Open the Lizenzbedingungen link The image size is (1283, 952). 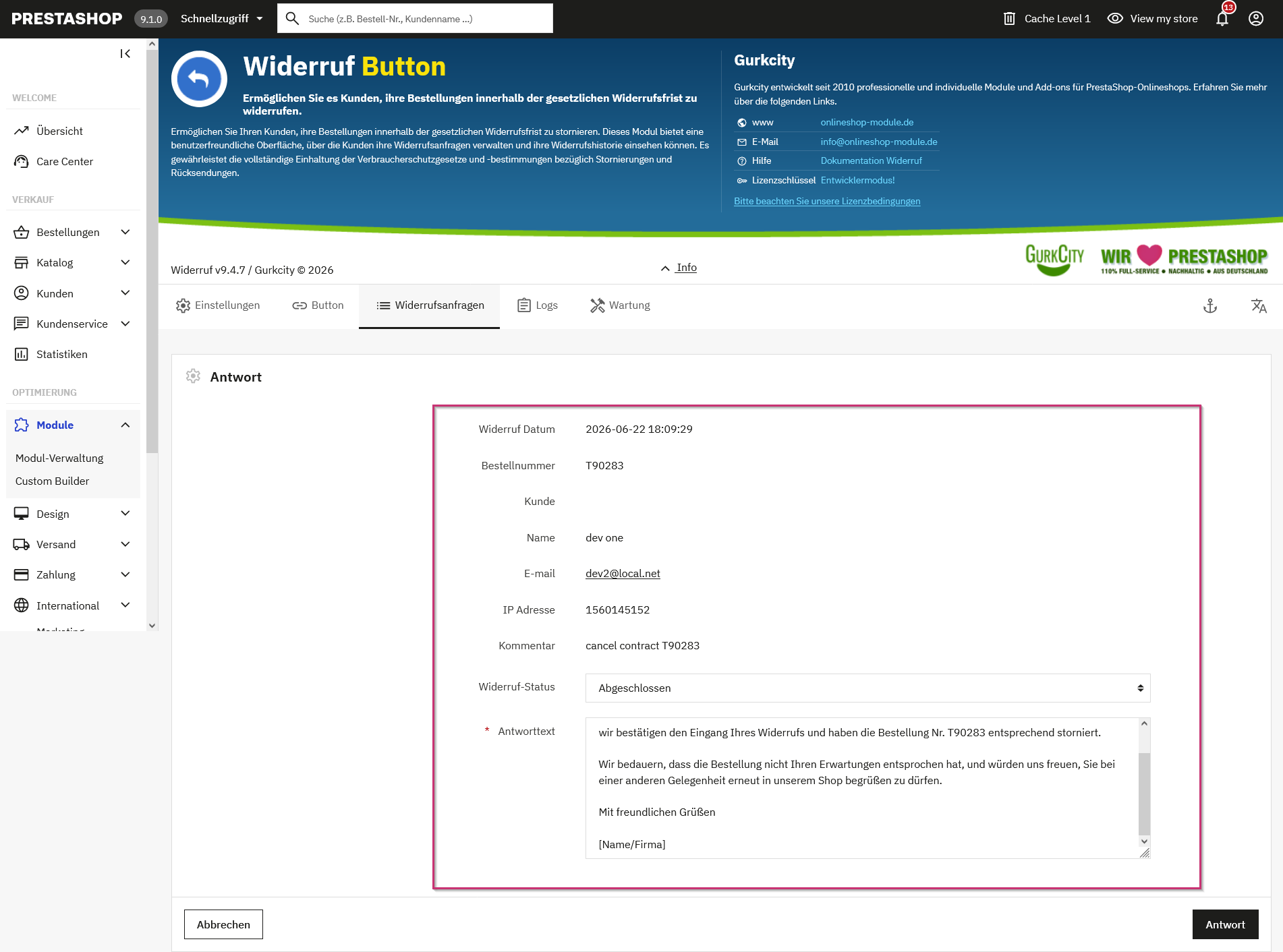pos(827,201)
